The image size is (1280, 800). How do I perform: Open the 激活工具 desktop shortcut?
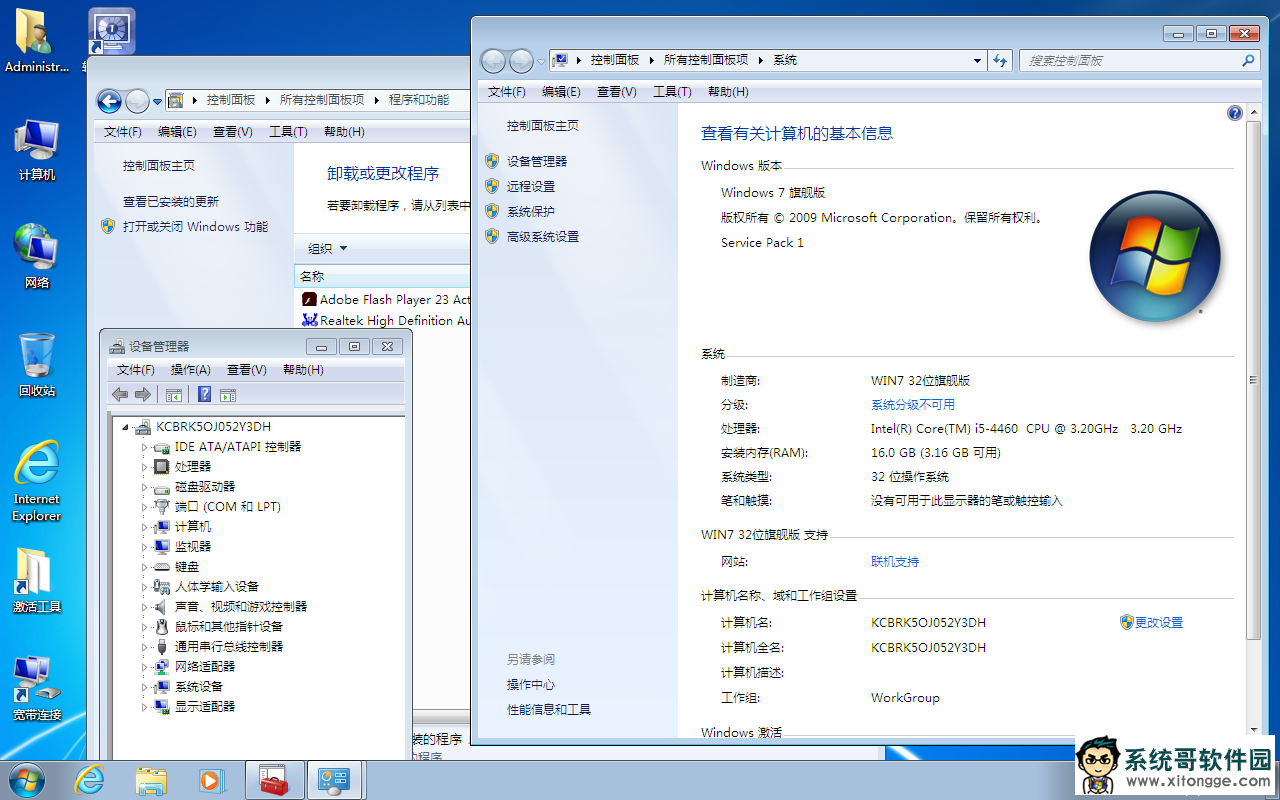[37, 581]
